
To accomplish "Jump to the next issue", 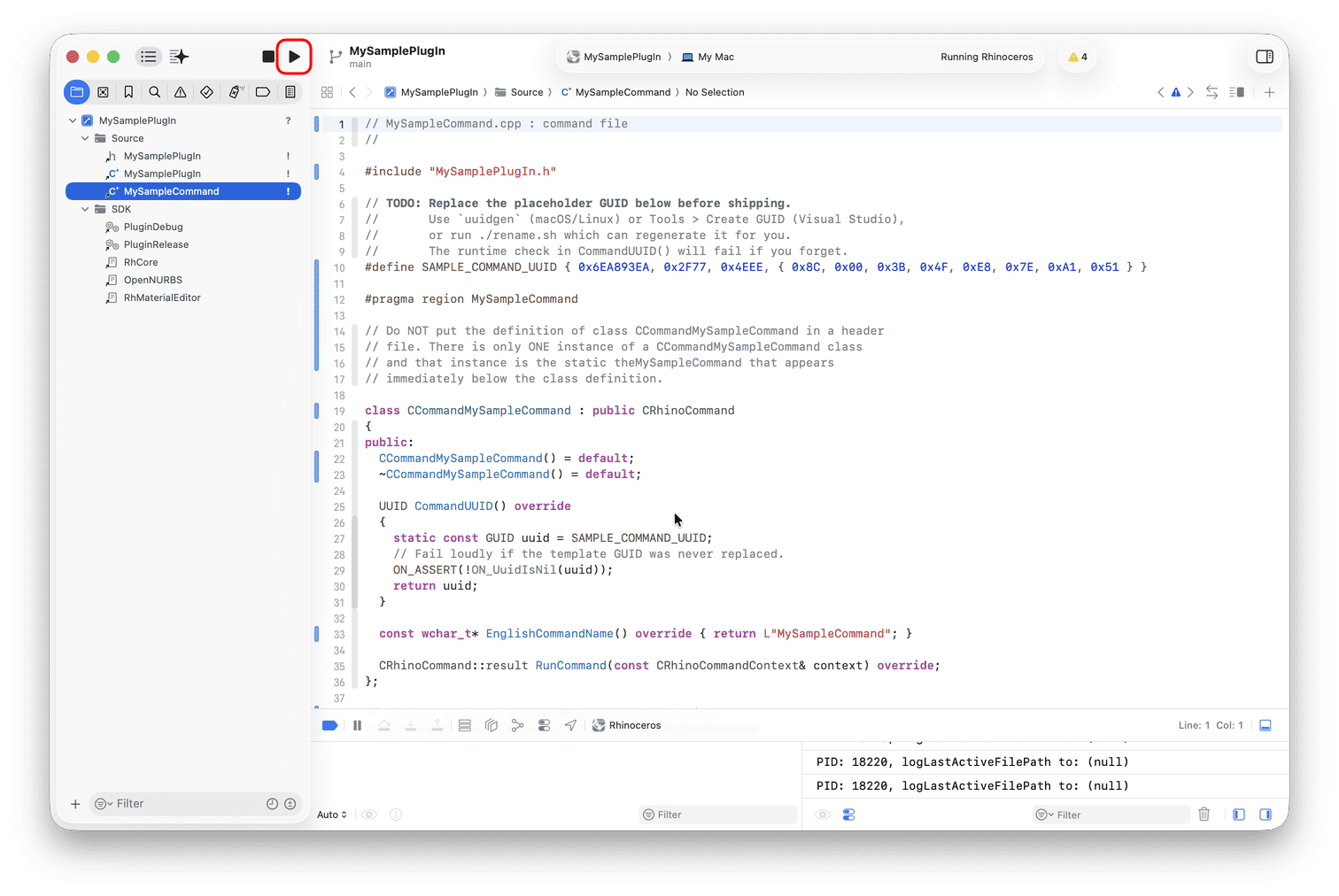I will pyautogui.click(x=1190, y=92).
